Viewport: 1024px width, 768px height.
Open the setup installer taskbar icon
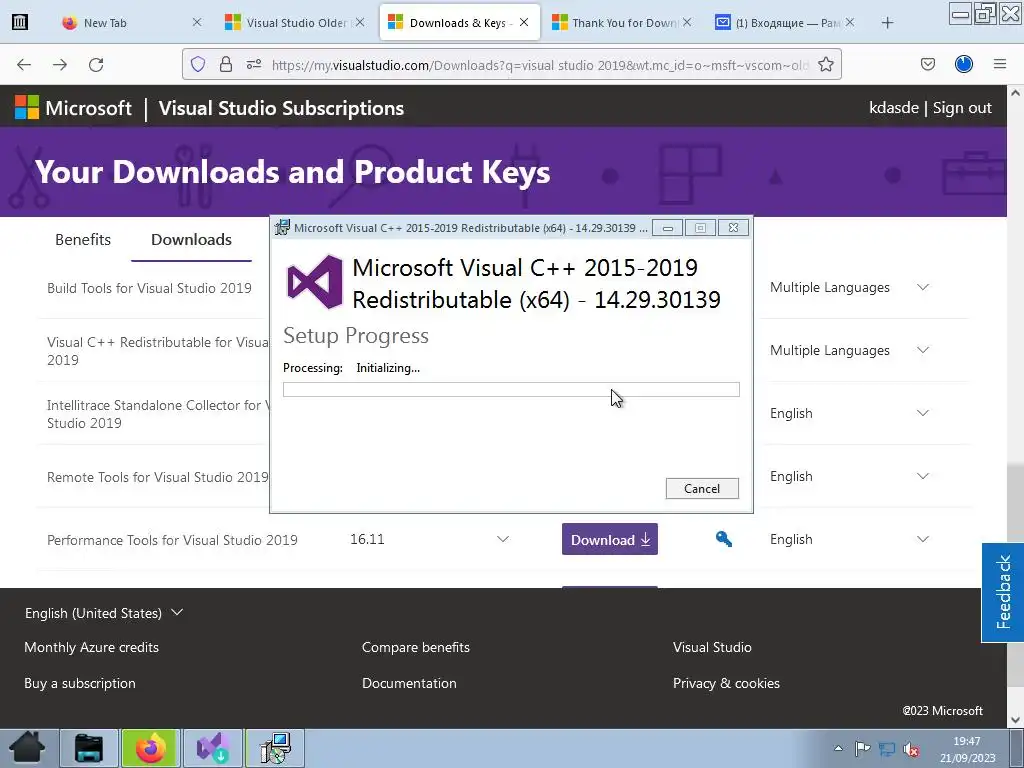point(275,748)
